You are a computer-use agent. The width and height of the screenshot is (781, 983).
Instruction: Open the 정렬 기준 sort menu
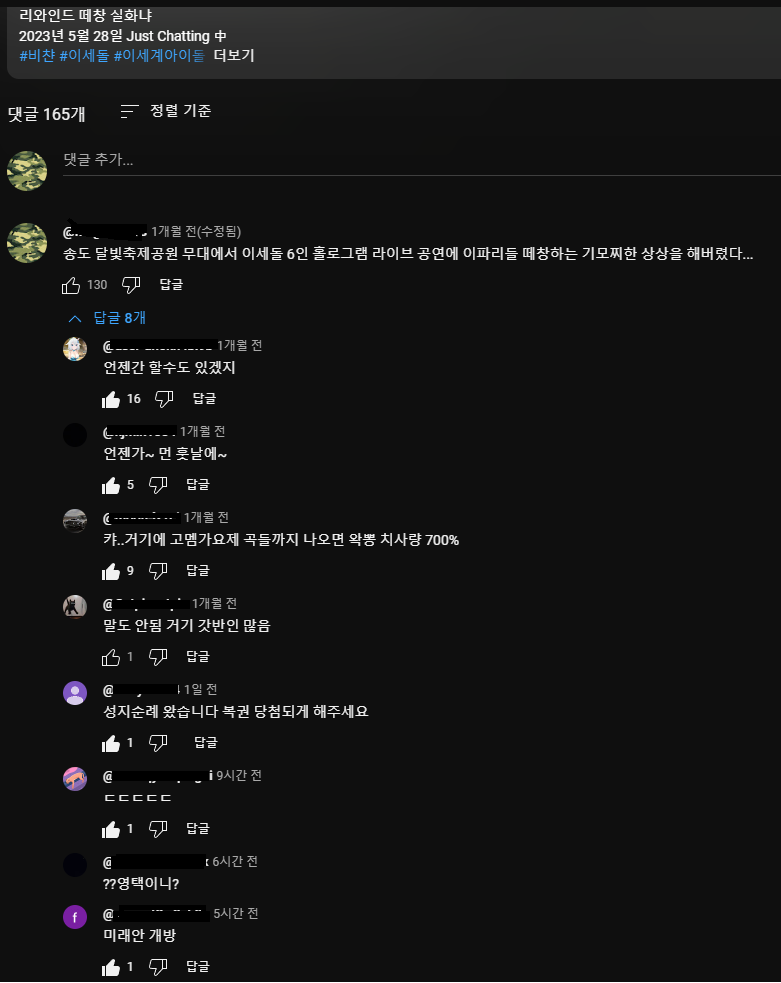click(166, 111)
